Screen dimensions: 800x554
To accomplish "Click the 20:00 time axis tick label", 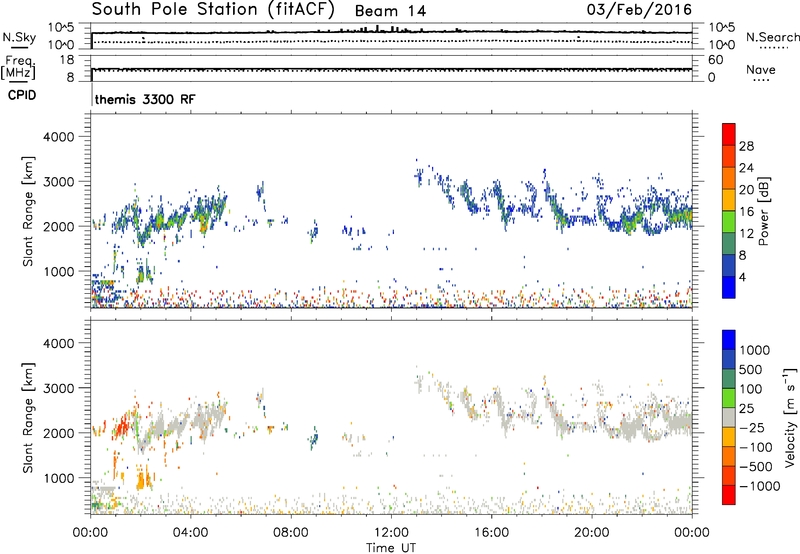I will pyautogui.click(x=591, y=533).
